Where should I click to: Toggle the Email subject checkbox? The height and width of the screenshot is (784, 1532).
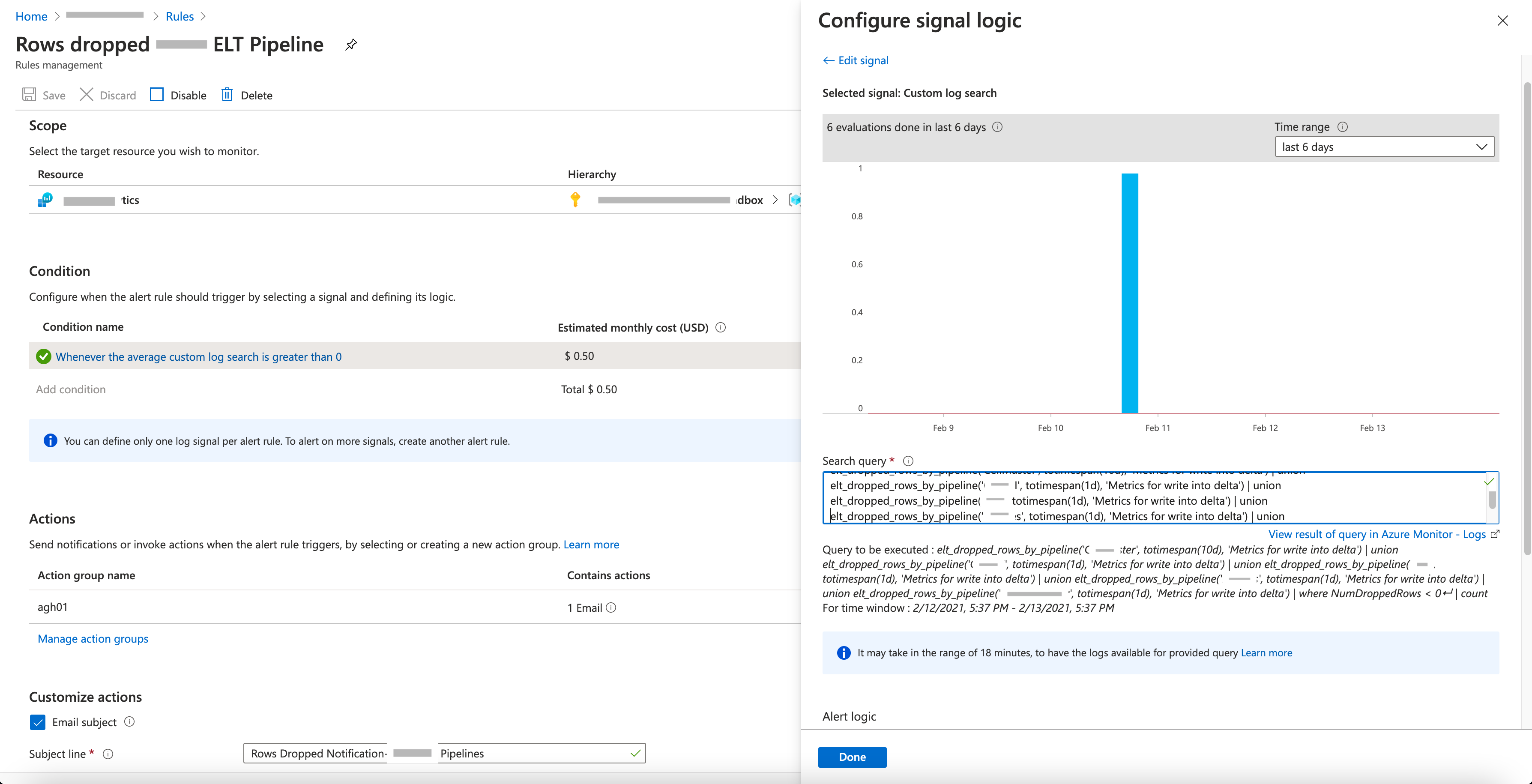(x=37, y=722)
